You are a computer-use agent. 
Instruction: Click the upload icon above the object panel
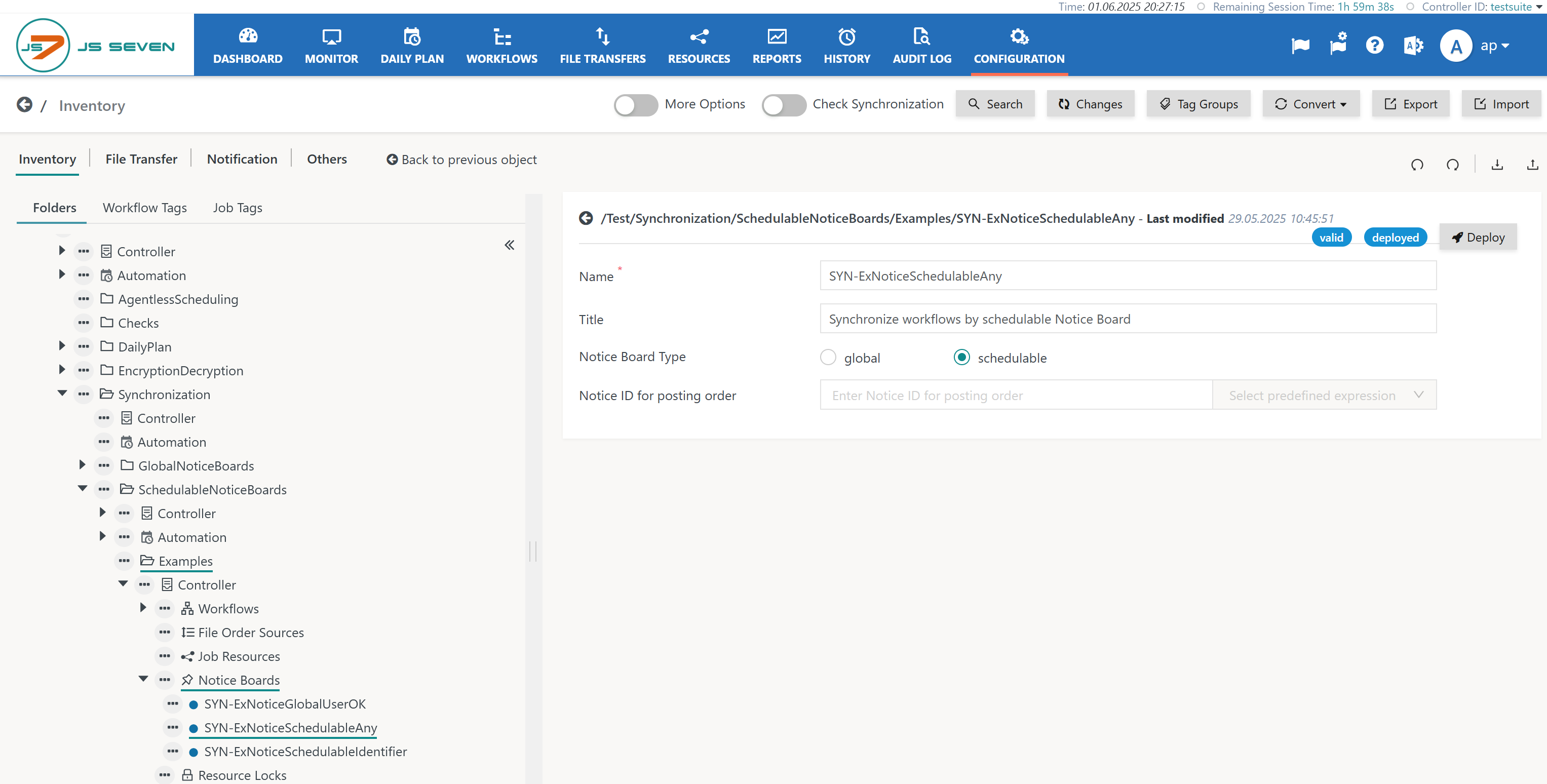(x=1532, y=165)
